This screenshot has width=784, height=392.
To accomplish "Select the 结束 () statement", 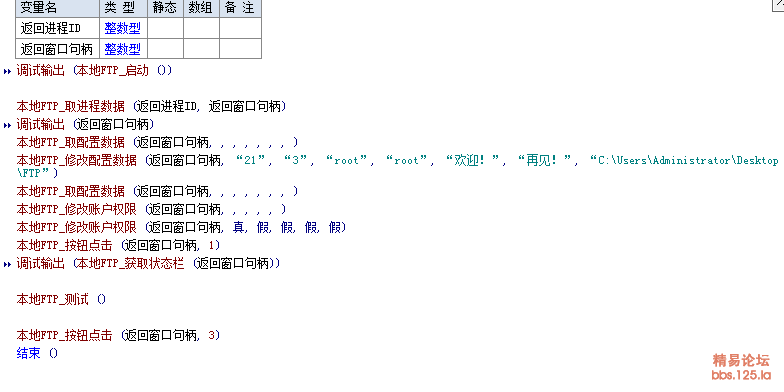I will click(37, 354).
